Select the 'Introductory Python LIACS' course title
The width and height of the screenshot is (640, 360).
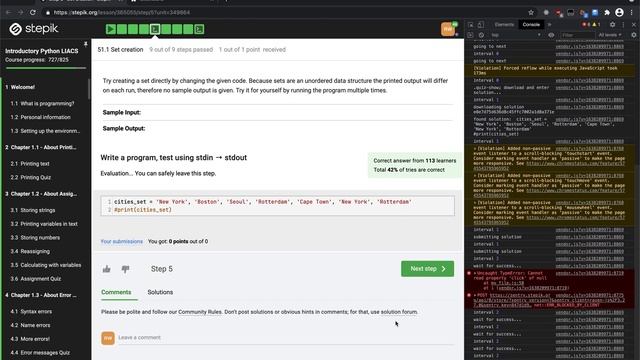42,51
